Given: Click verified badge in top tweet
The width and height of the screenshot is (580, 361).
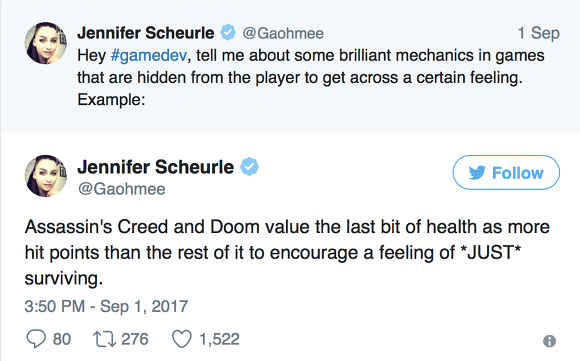Looking at the screenshot, I should [228, 33].
